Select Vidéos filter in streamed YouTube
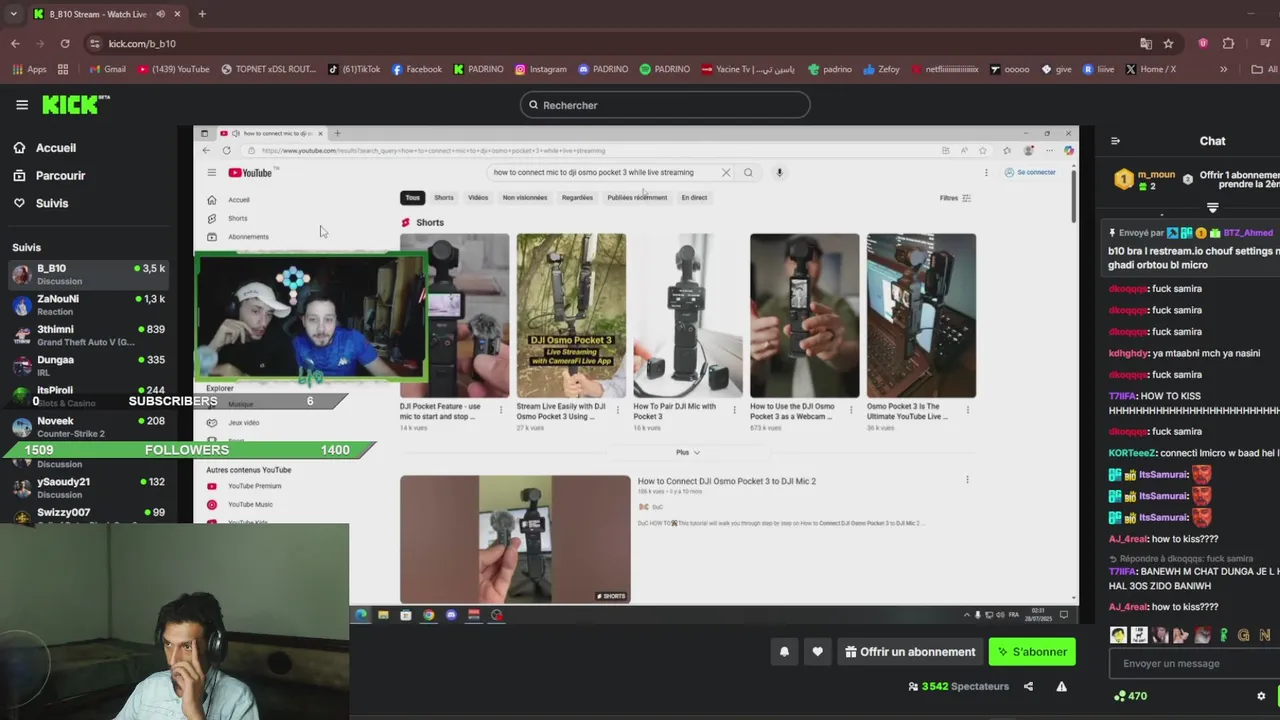The image size is (1280, 720). click(x=478, y=198)
